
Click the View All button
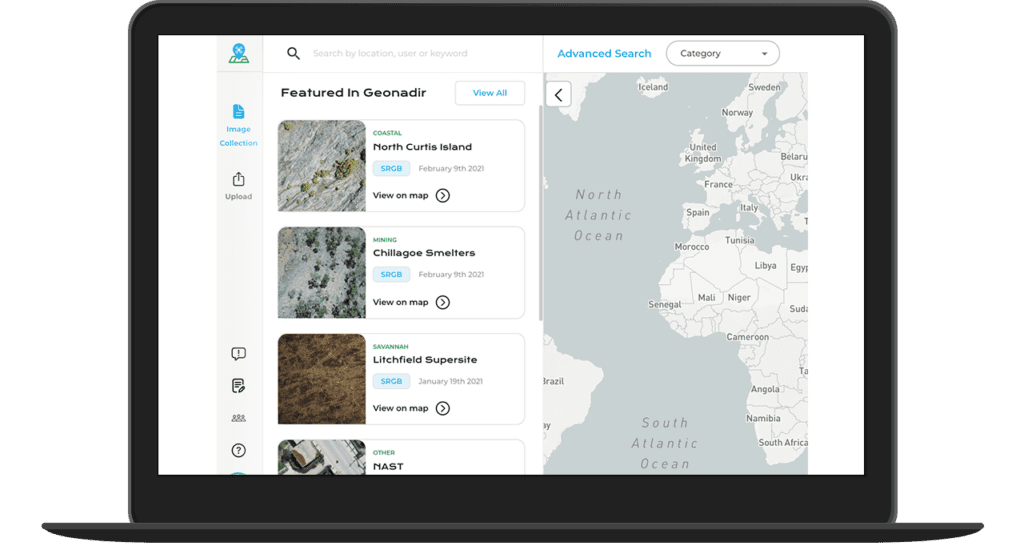click(490, 93)
